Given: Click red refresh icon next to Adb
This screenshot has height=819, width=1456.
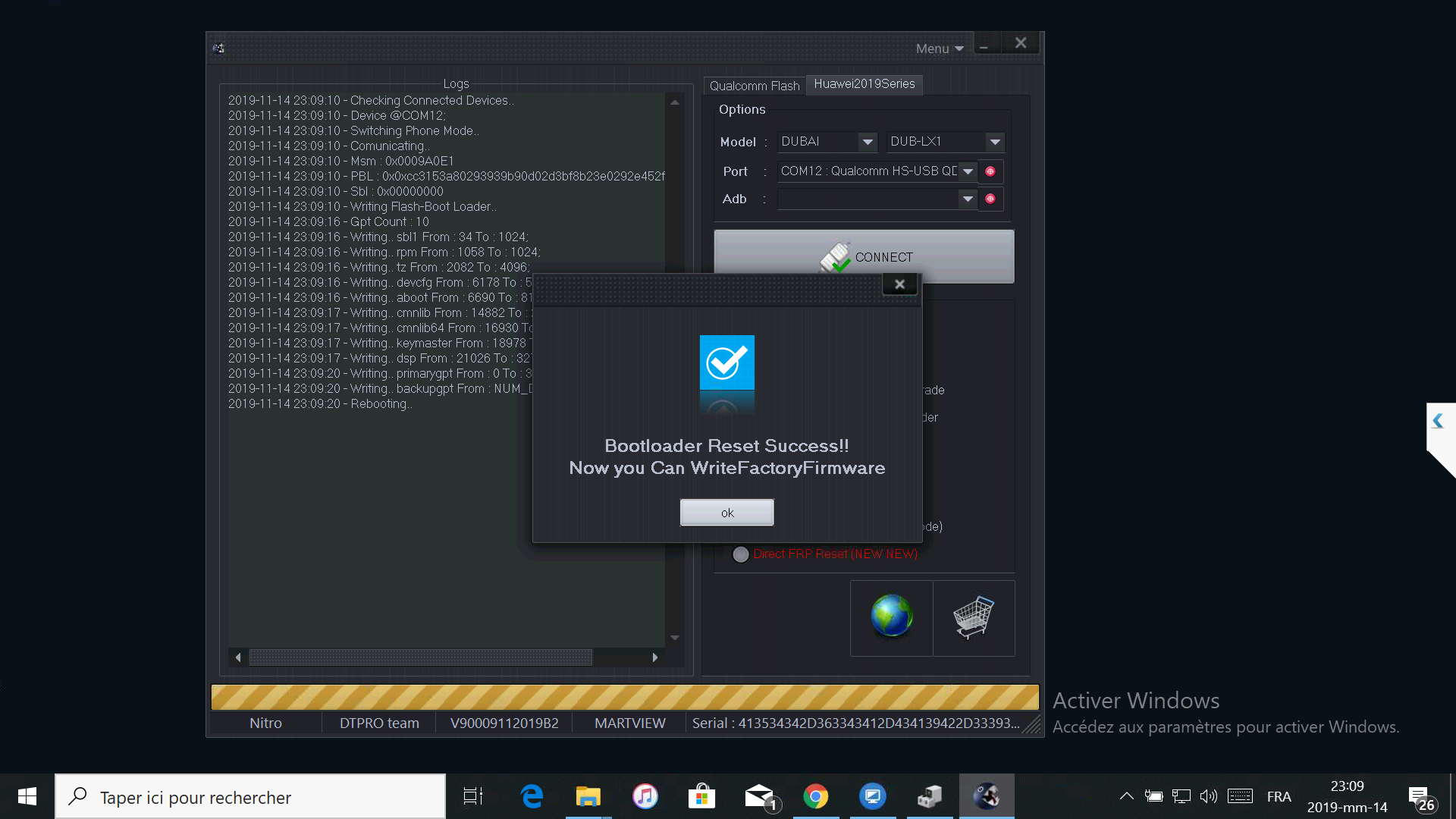Looking at the screenshot, I should (990, 199).
